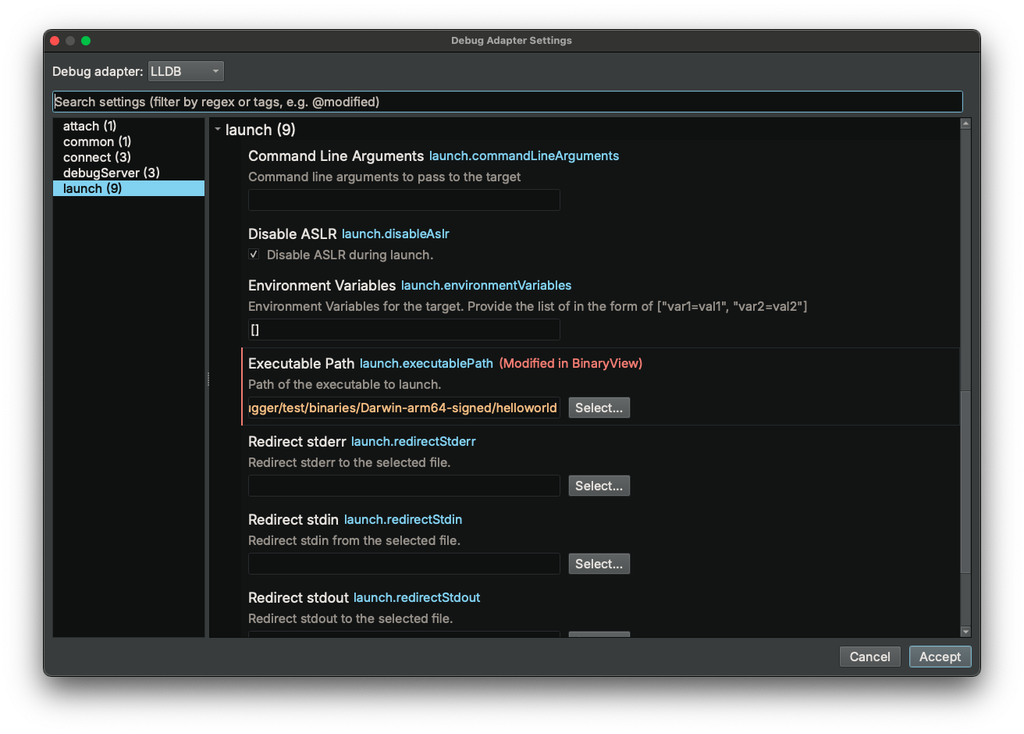Select the connect (3) category
The height and width of the screenshot is (734, 1024).
point(97,157)
